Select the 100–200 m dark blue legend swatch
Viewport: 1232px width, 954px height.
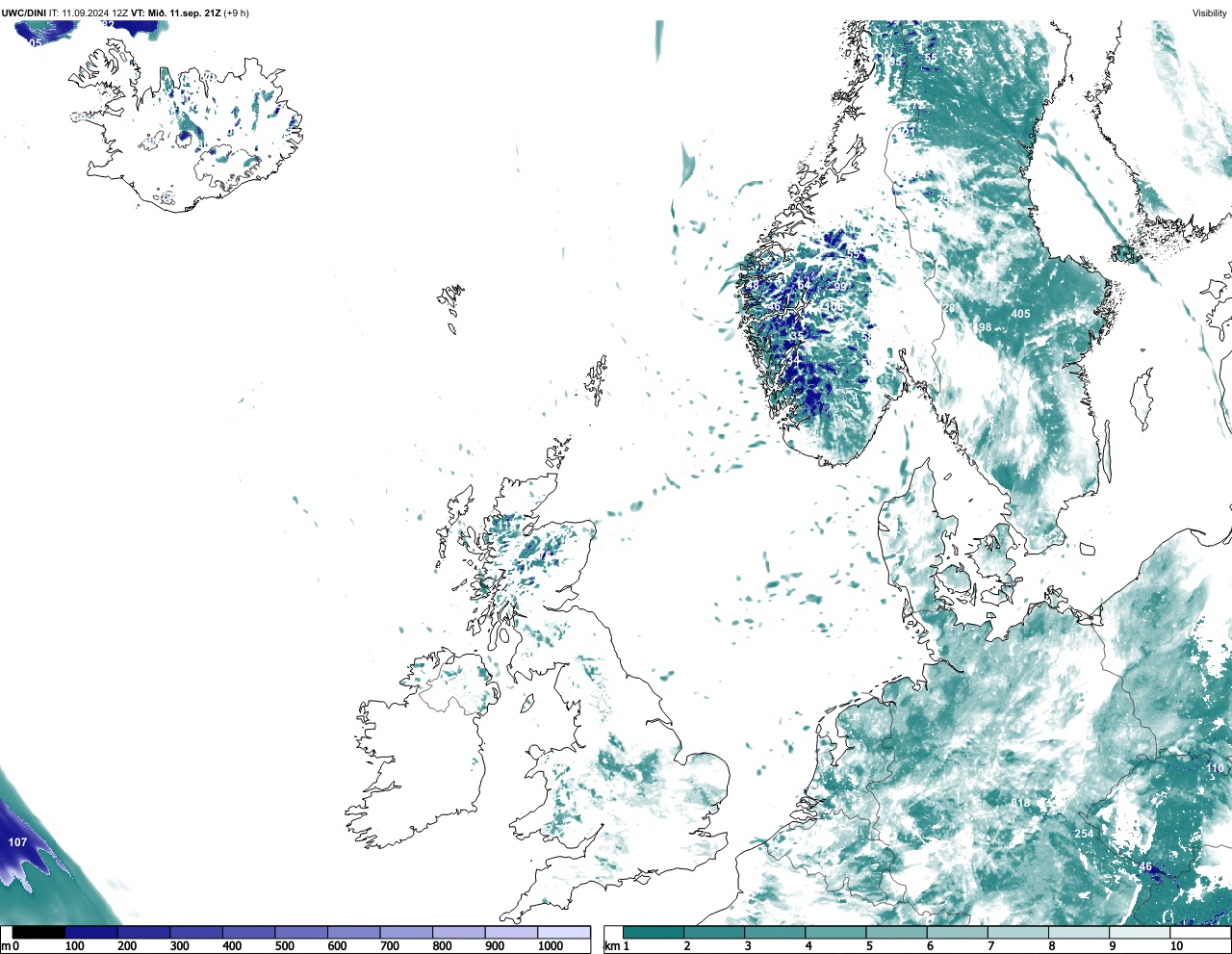[x=91, y=932]
